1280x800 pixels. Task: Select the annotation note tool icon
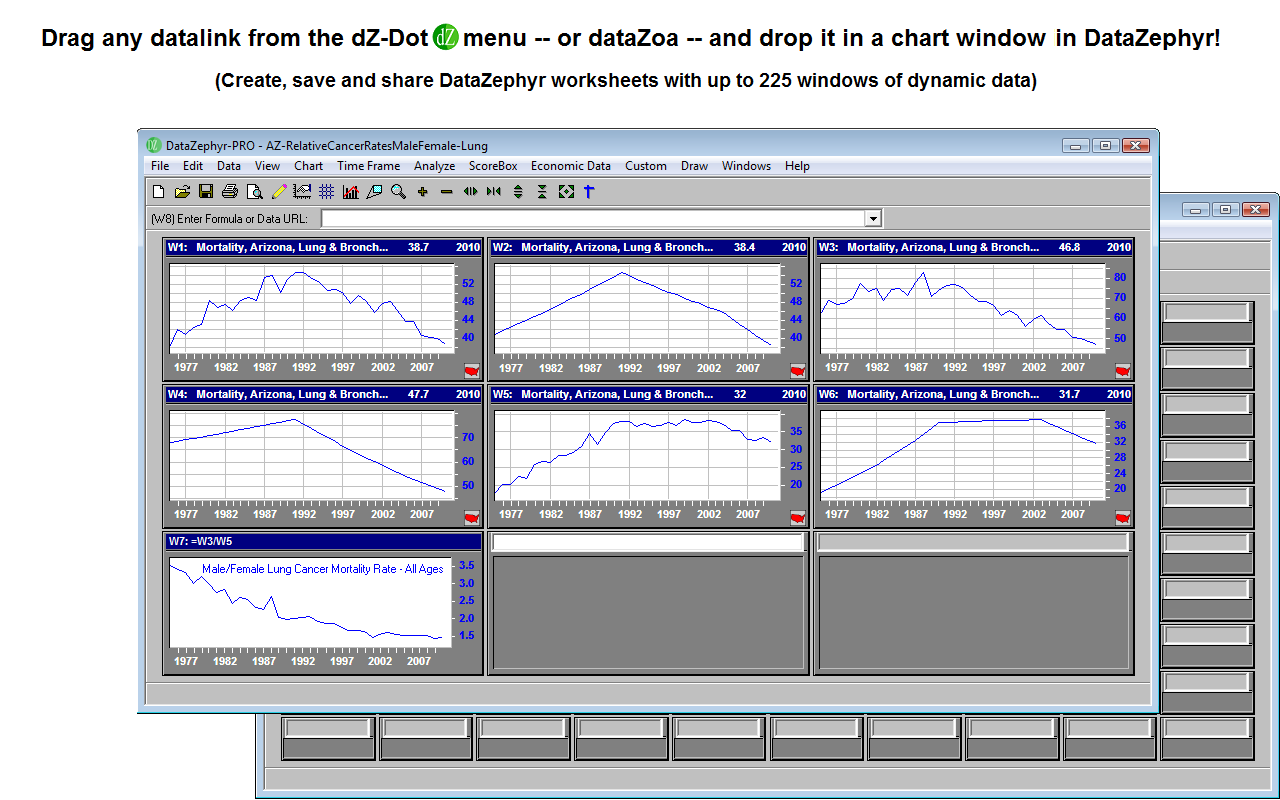click(x=374, y=192)
